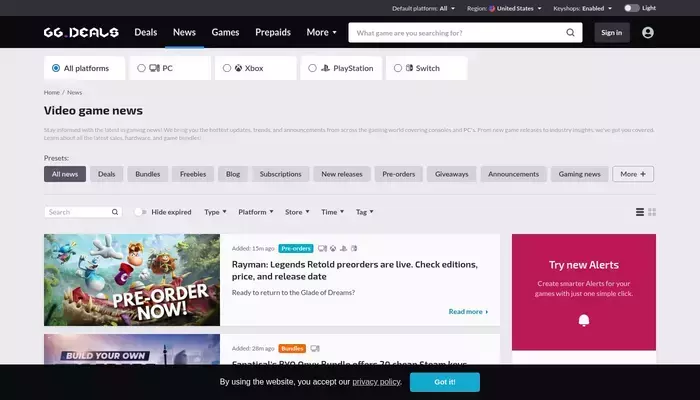Click the search magnifier icon in header
The width and height of the screenshot is (700, 400).
[571, 33]
